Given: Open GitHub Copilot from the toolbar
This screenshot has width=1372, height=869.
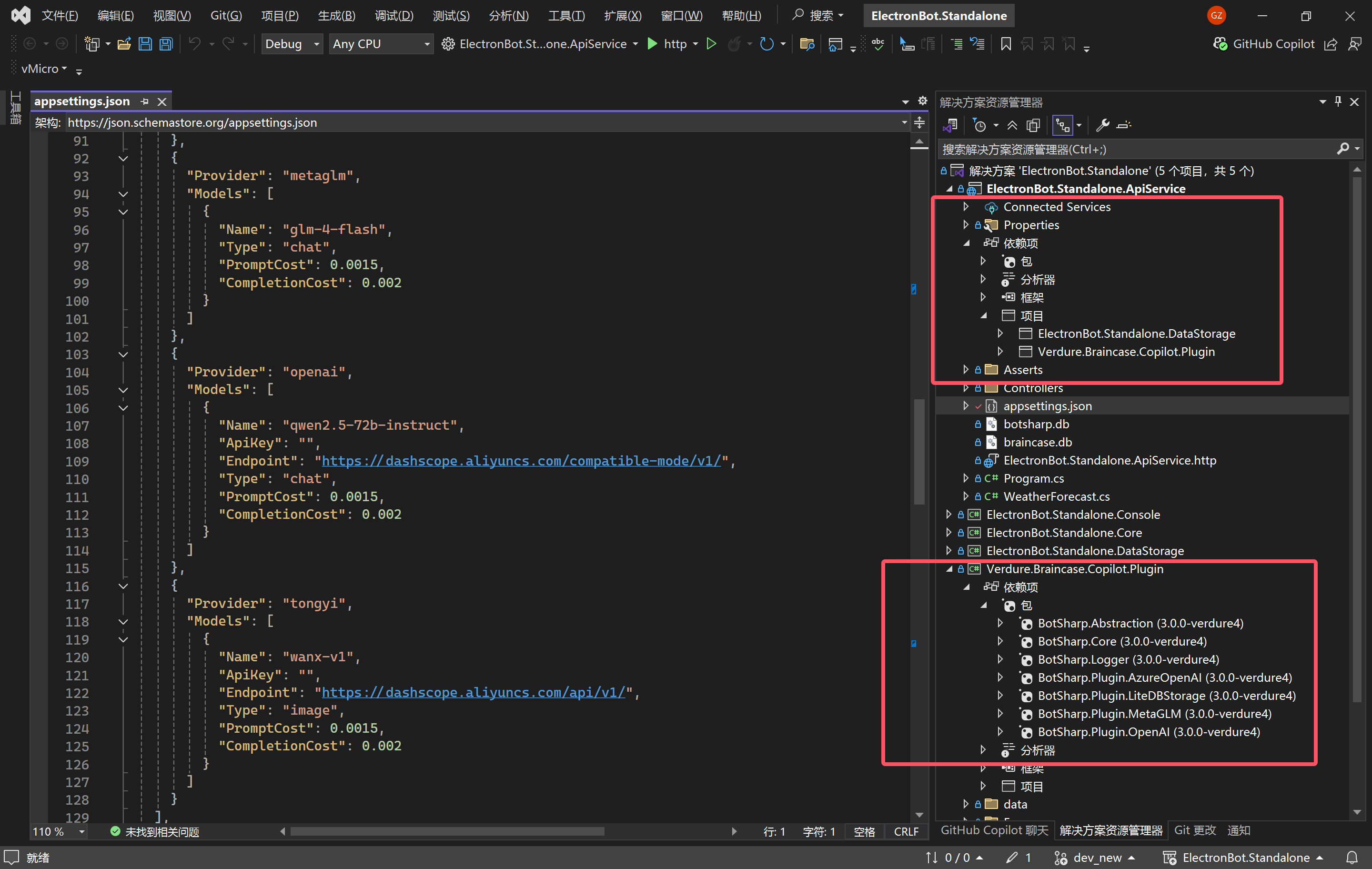Looking at the screenshot, I should click(1263, 44).
